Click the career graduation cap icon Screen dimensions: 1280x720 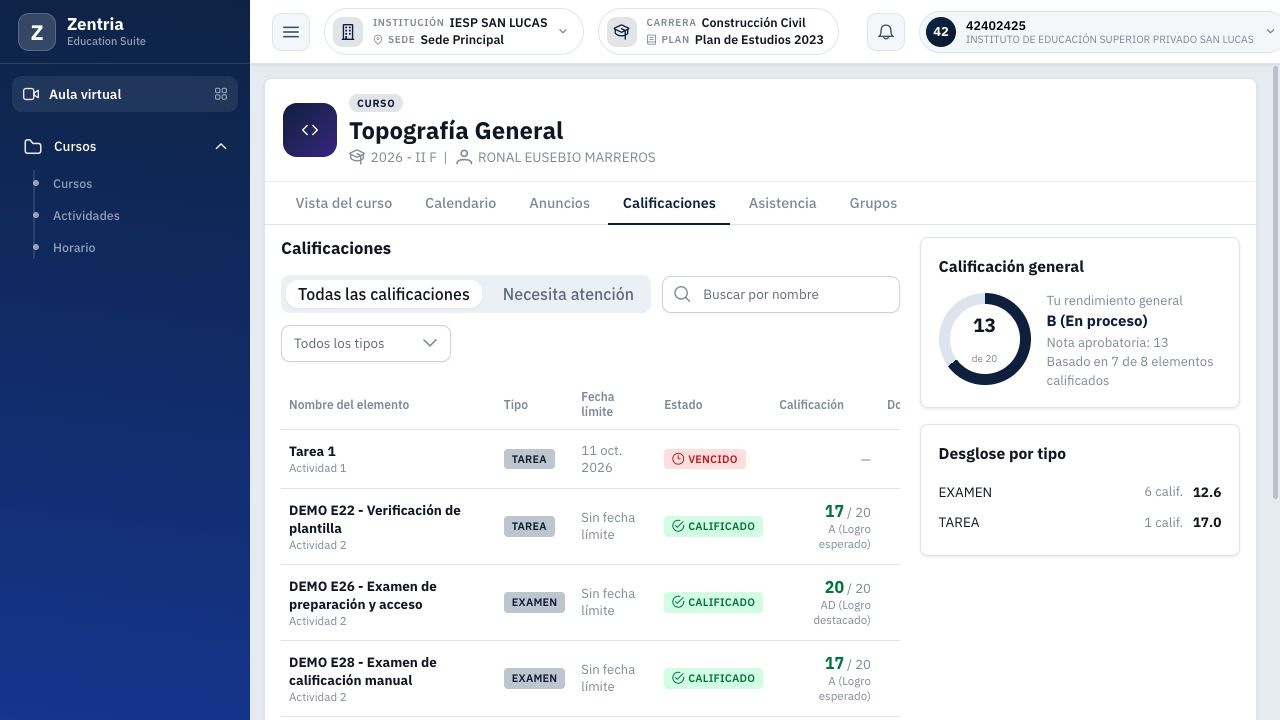(622, 32)
